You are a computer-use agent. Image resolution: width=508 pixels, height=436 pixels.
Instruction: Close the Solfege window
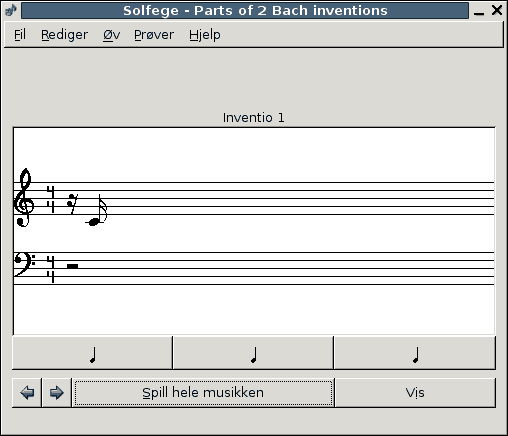coord(497,10)
